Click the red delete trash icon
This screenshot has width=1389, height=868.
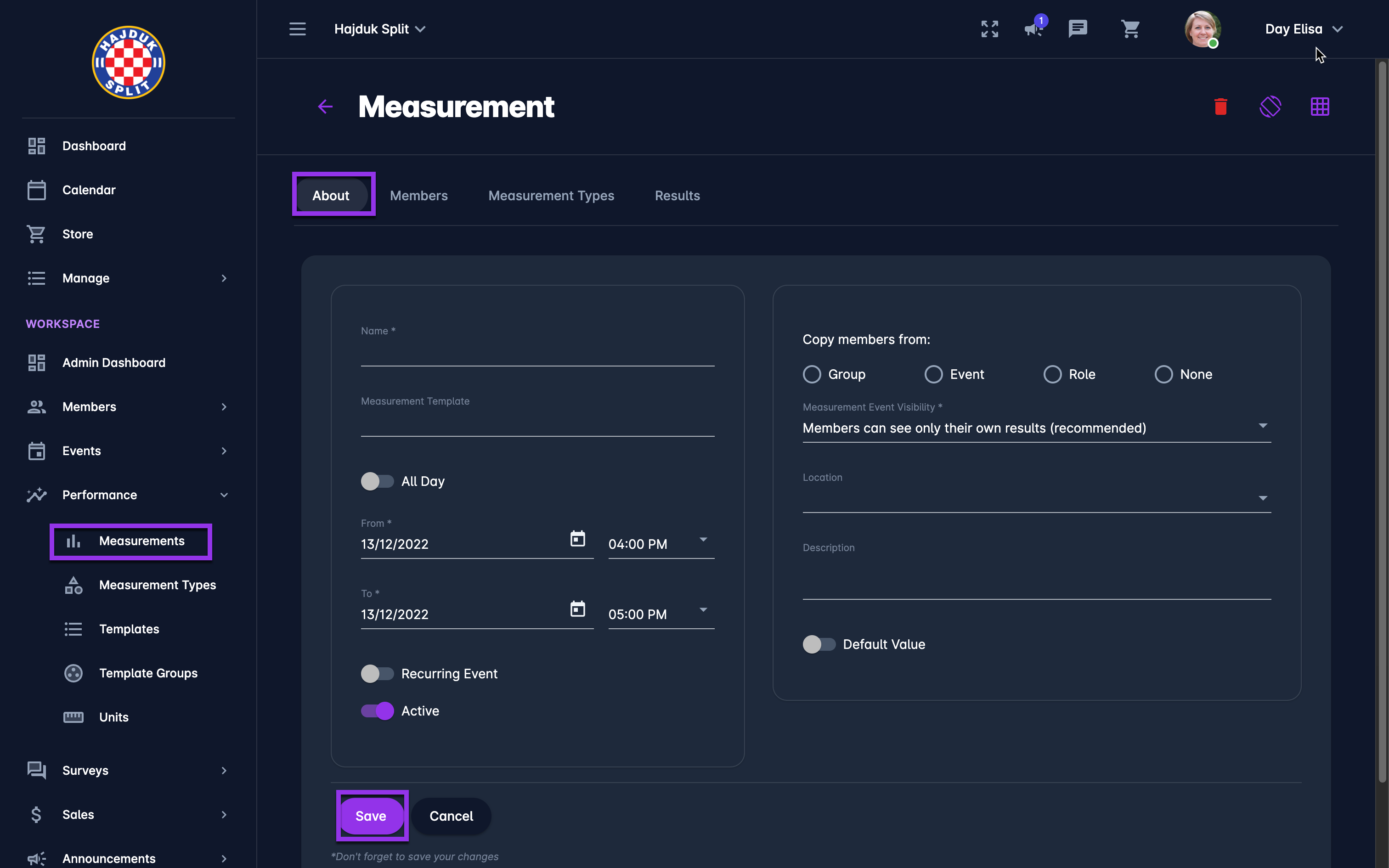click(x=1220, y=107)
